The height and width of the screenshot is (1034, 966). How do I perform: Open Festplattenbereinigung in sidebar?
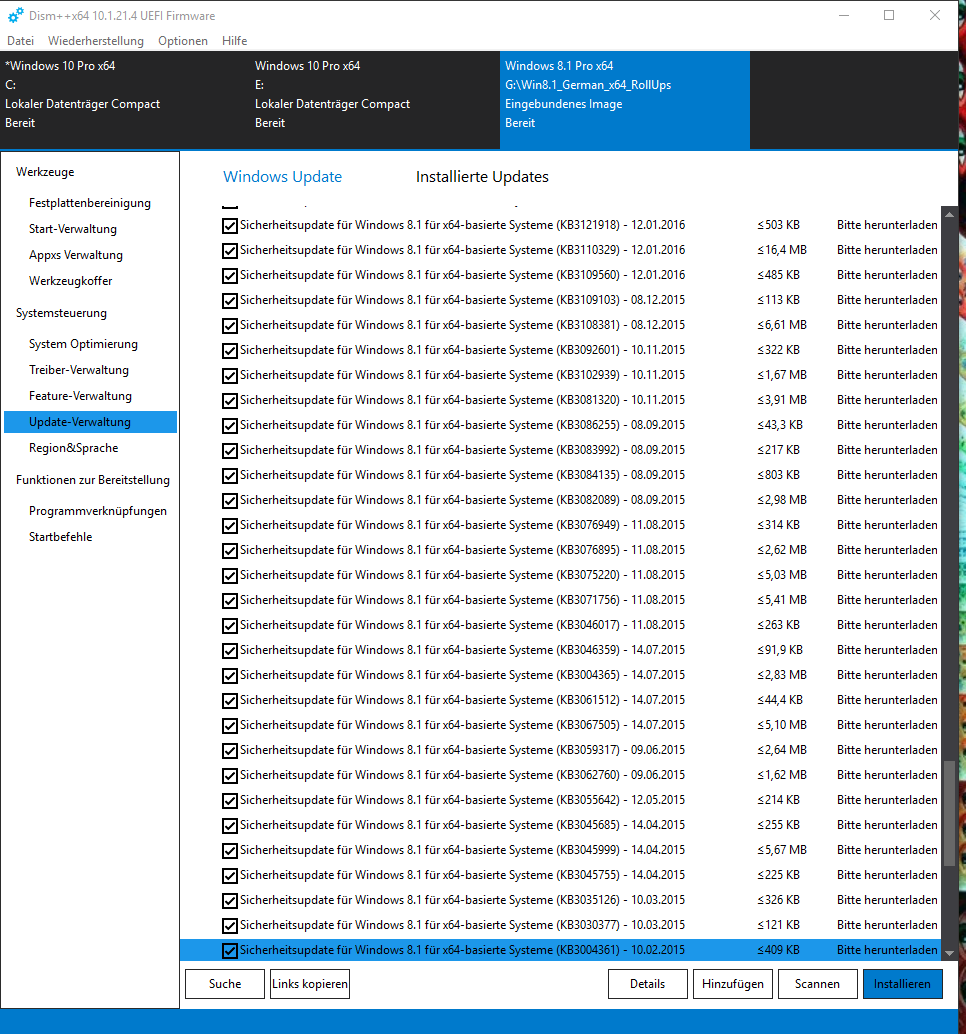pos(90,203)
